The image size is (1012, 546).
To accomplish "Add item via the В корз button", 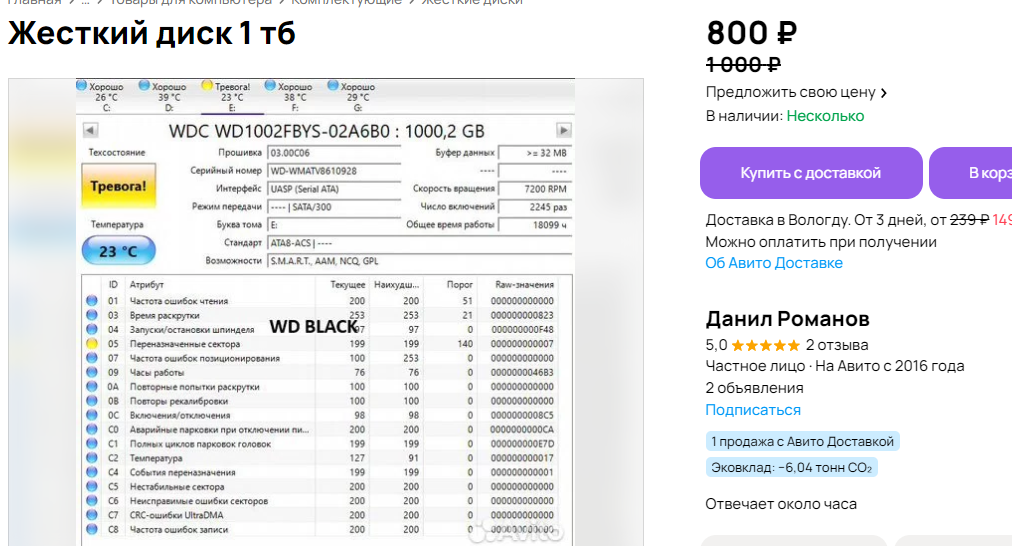I will (971, 173).
